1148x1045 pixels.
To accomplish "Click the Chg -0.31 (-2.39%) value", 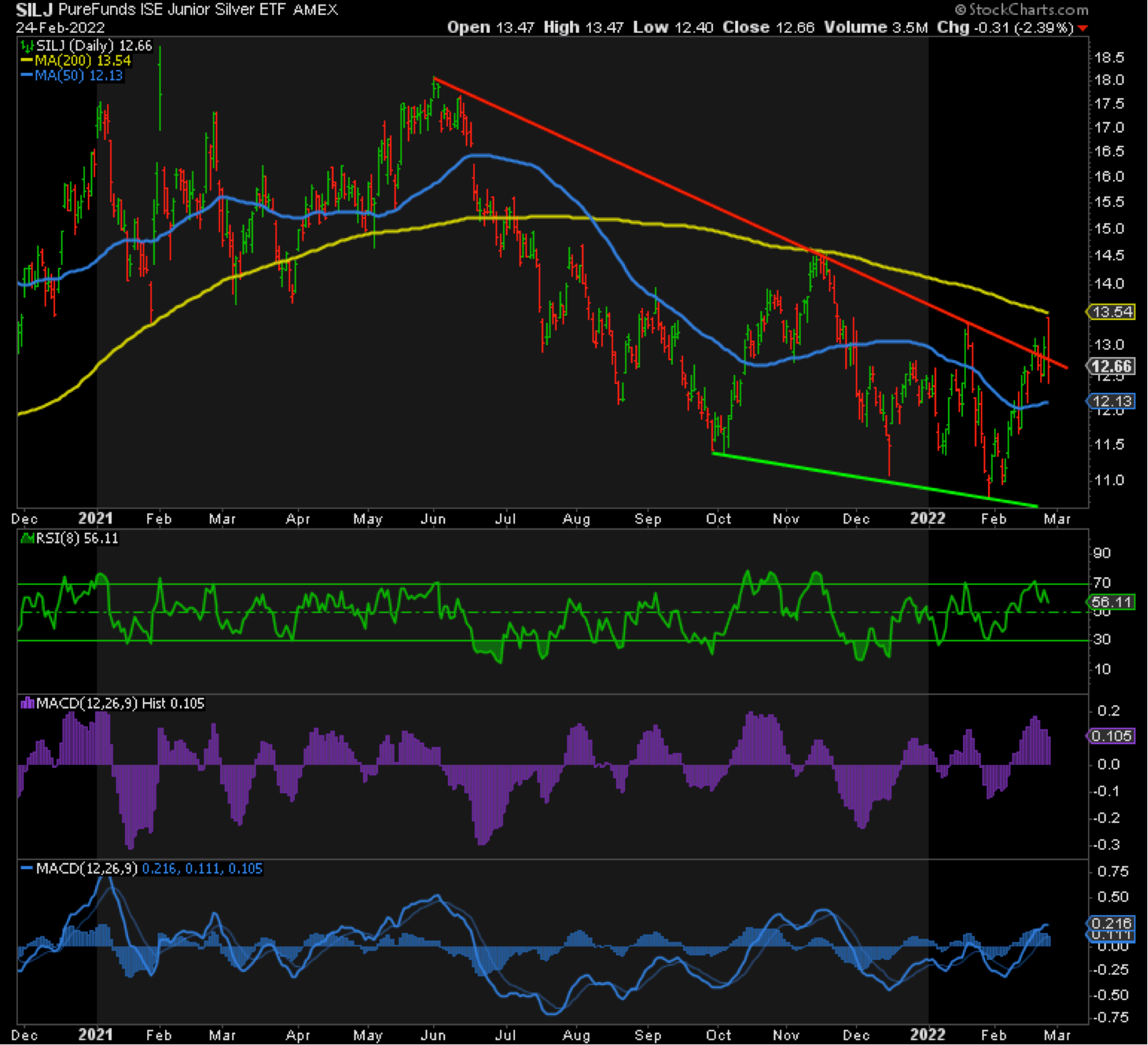I will pos(1005,27).
